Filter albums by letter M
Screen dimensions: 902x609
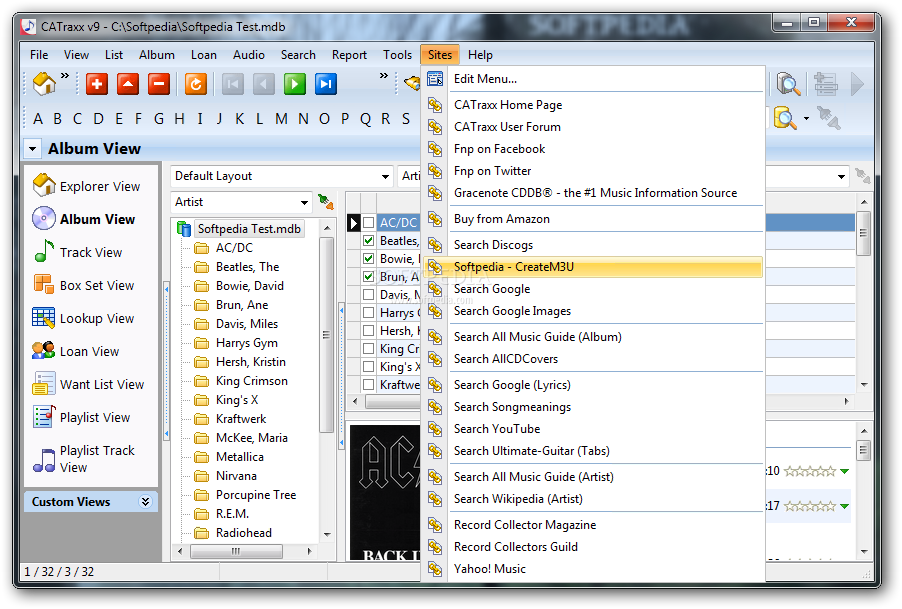(x=281, y=118)
